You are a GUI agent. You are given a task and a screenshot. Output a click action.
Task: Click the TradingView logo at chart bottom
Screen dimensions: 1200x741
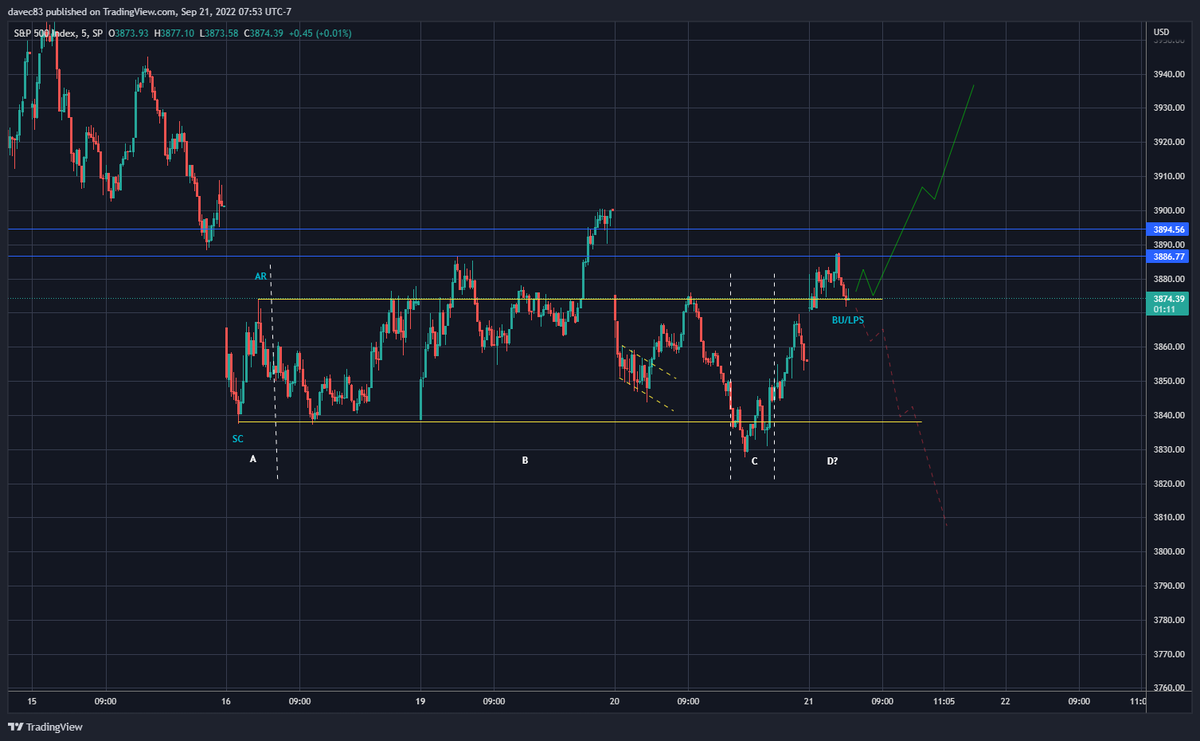45,727
